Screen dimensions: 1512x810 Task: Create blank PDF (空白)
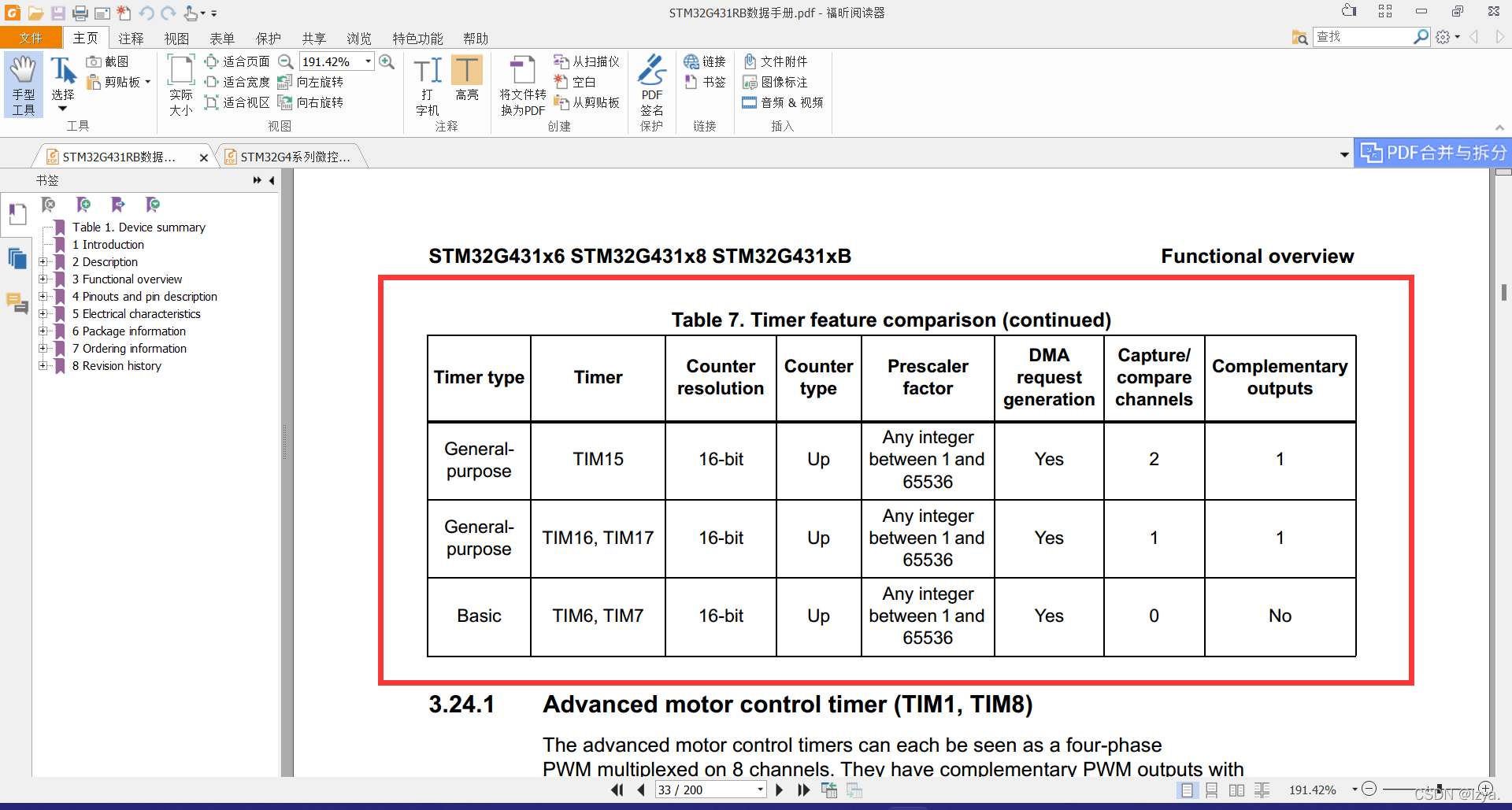pyautogui.click(x=575, y=82)
